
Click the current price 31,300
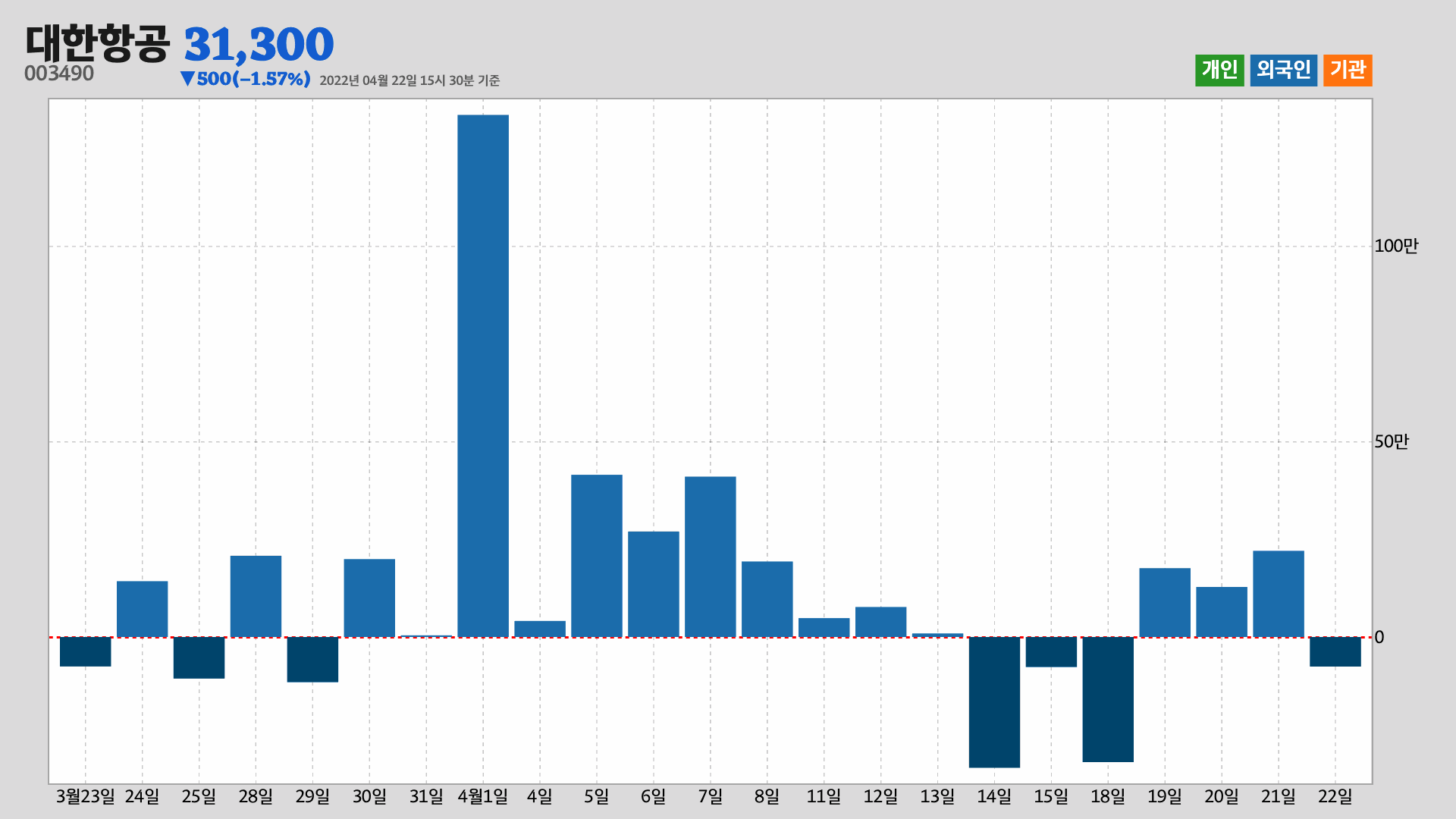(x=259, y=45)
